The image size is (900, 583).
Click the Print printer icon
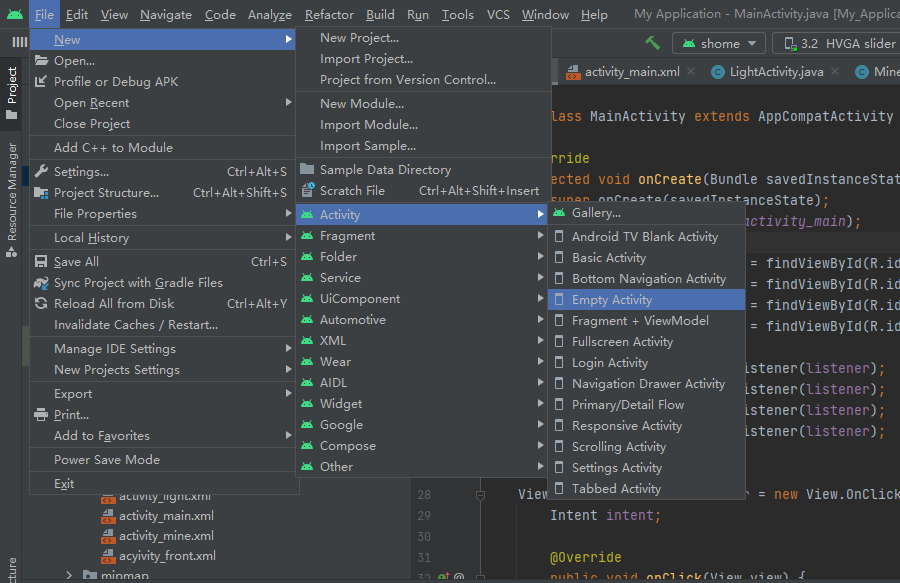coord(41,414)
